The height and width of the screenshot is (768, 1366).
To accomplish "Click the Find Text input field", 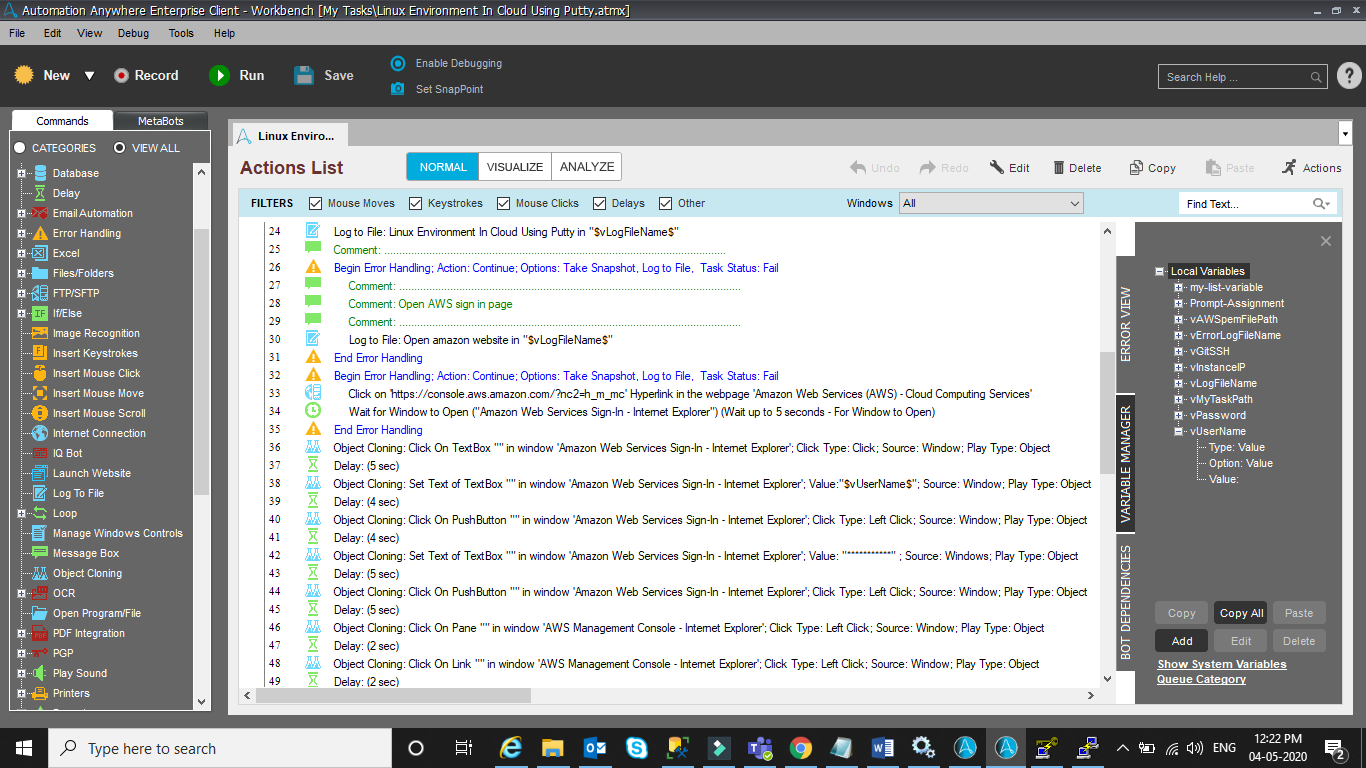I will [x=1245, y=204].
